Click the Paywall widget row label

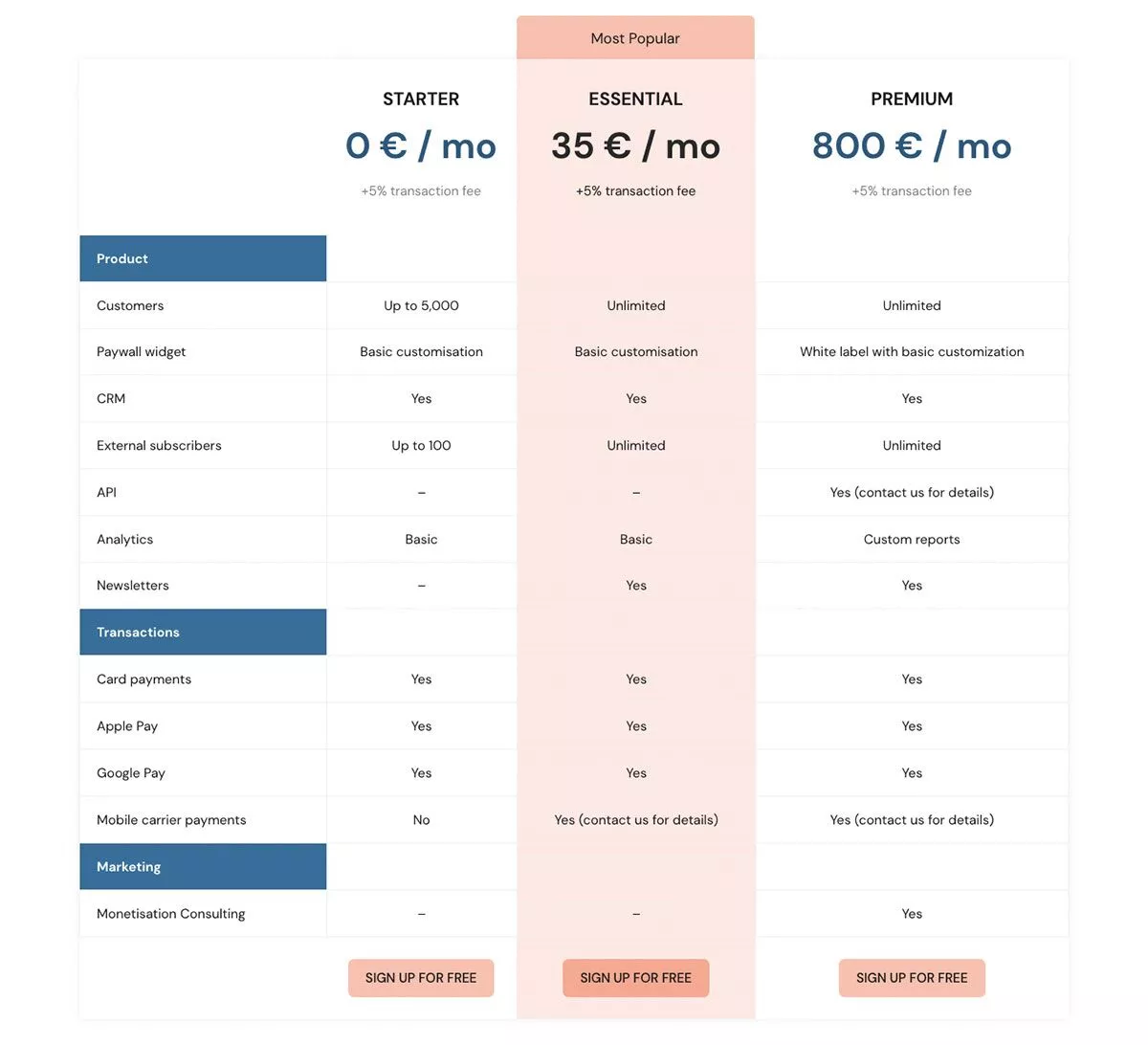click(x=142, y=351)
